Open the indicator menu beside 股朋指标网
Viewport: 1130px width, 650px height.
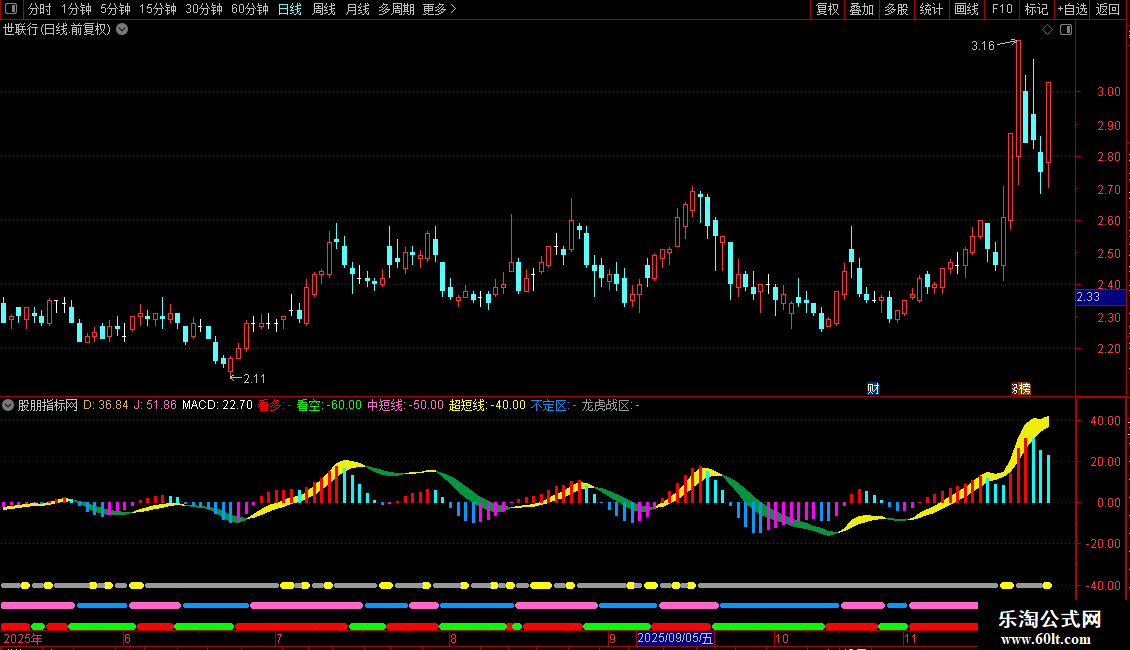[8, 405]
